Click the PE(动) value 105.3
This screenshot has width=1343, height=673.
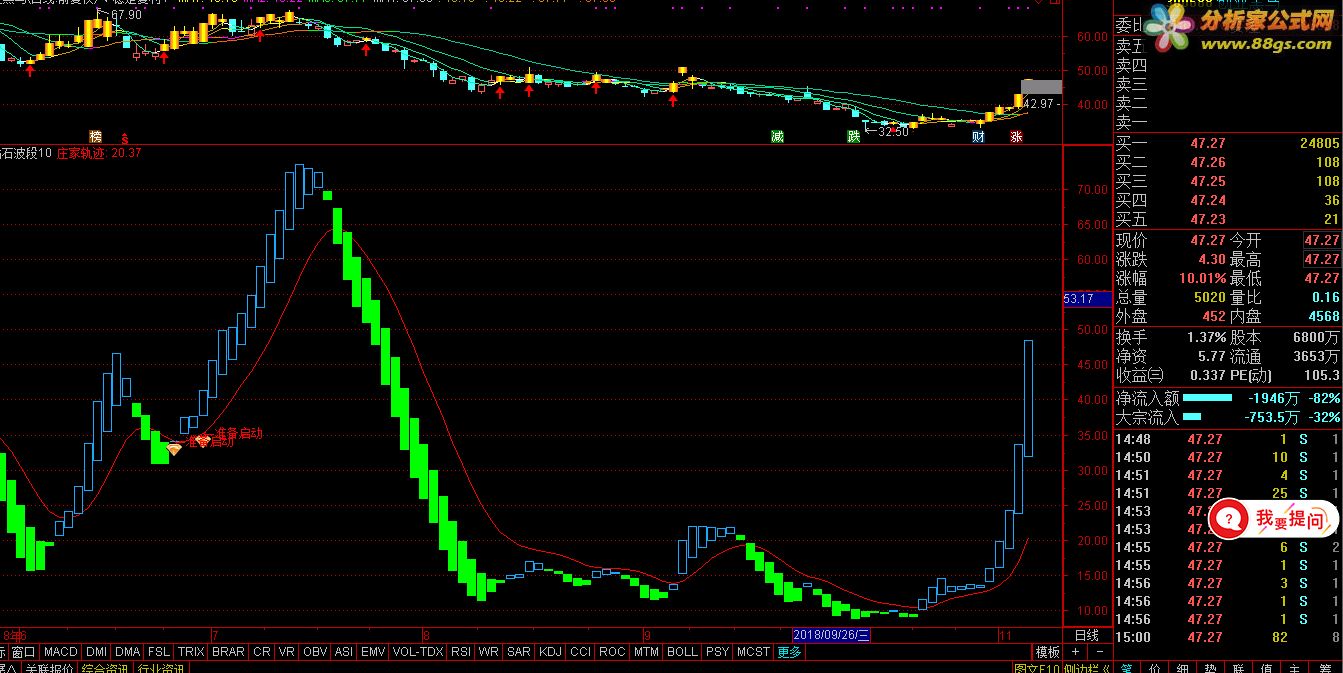click(x=1321, y=376)
